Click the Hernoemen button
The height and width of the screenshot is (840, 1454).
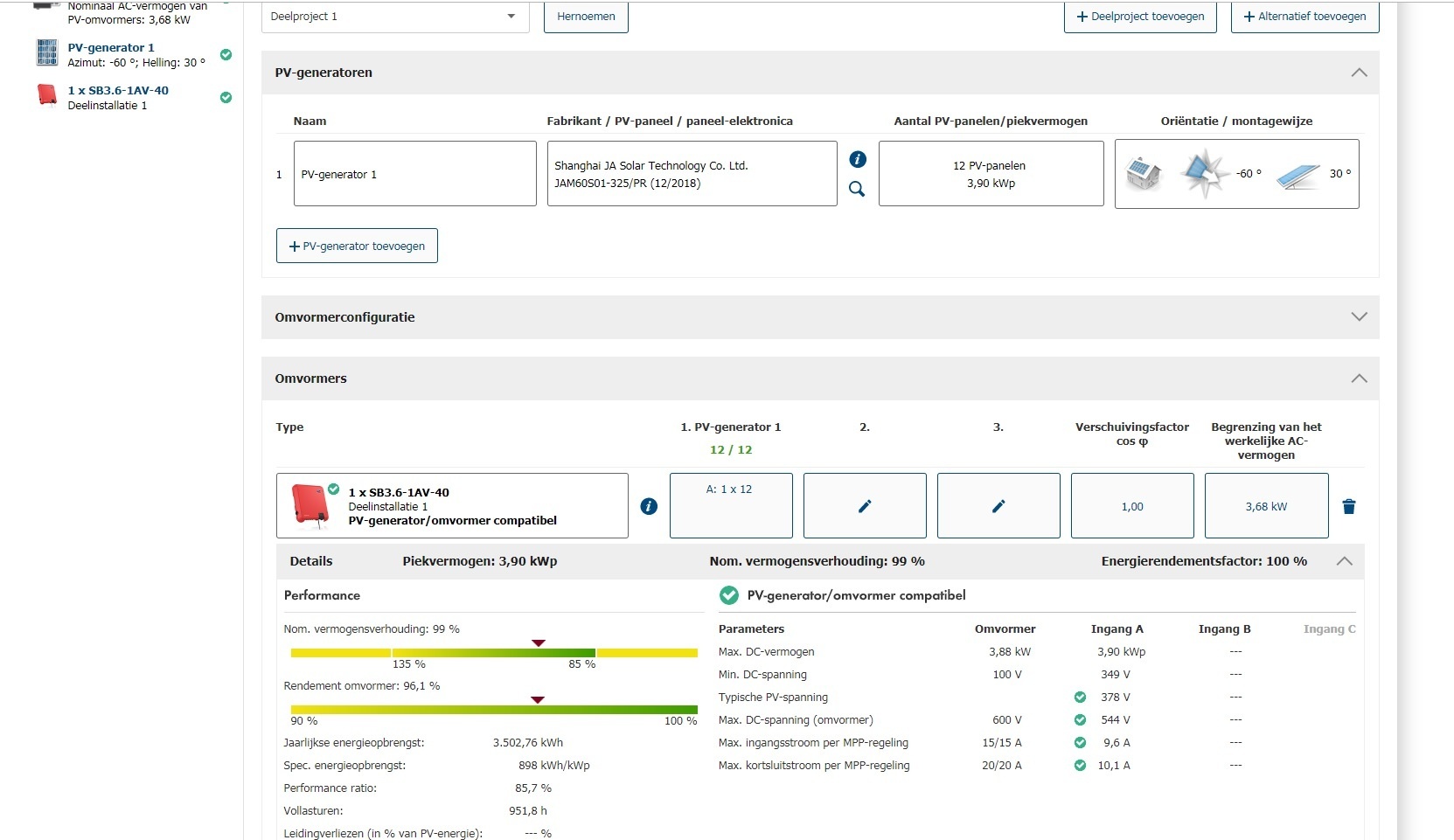586,17
